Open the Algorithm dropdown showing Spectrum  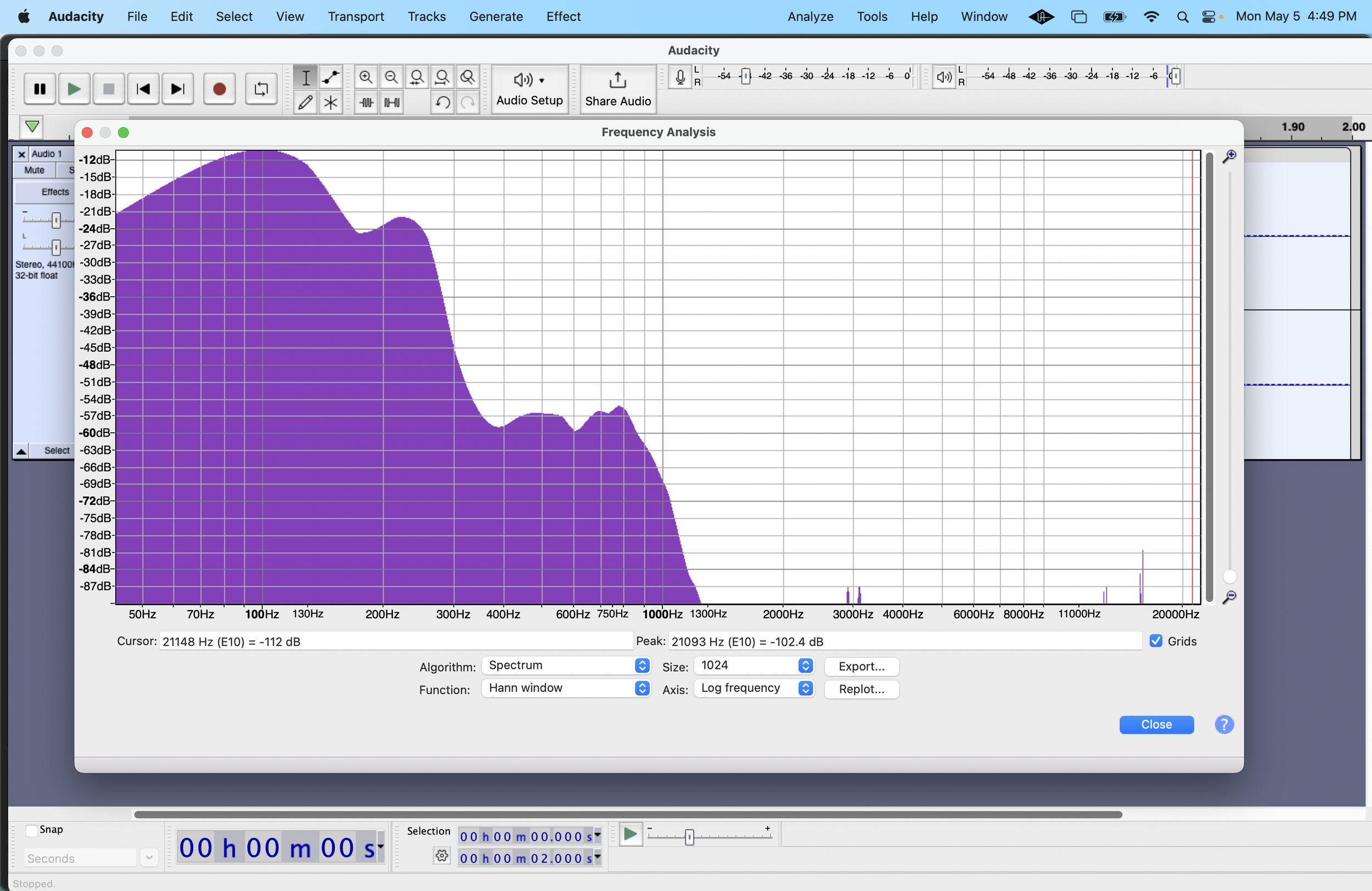coord(566,666)
